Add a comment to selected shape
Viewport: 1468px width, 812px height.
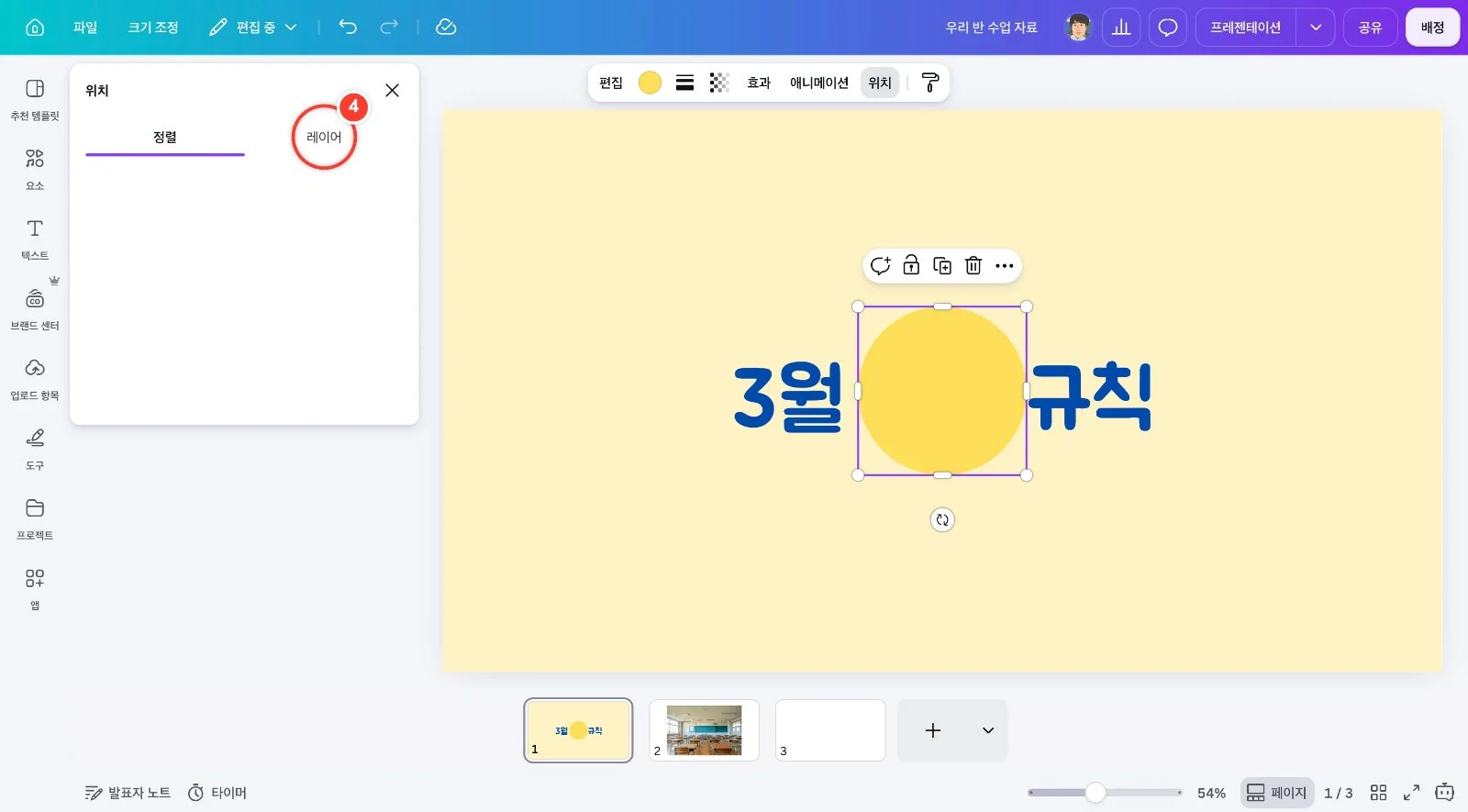880,266
